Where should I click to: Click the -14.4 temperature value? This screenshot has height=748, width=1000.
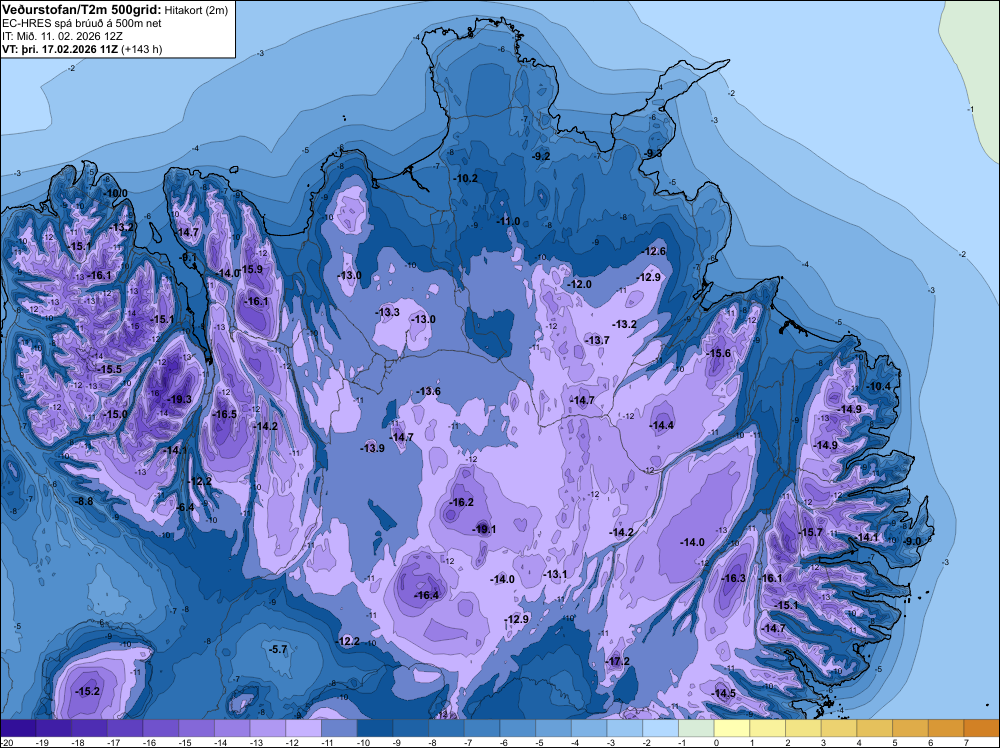pos(661,425)
